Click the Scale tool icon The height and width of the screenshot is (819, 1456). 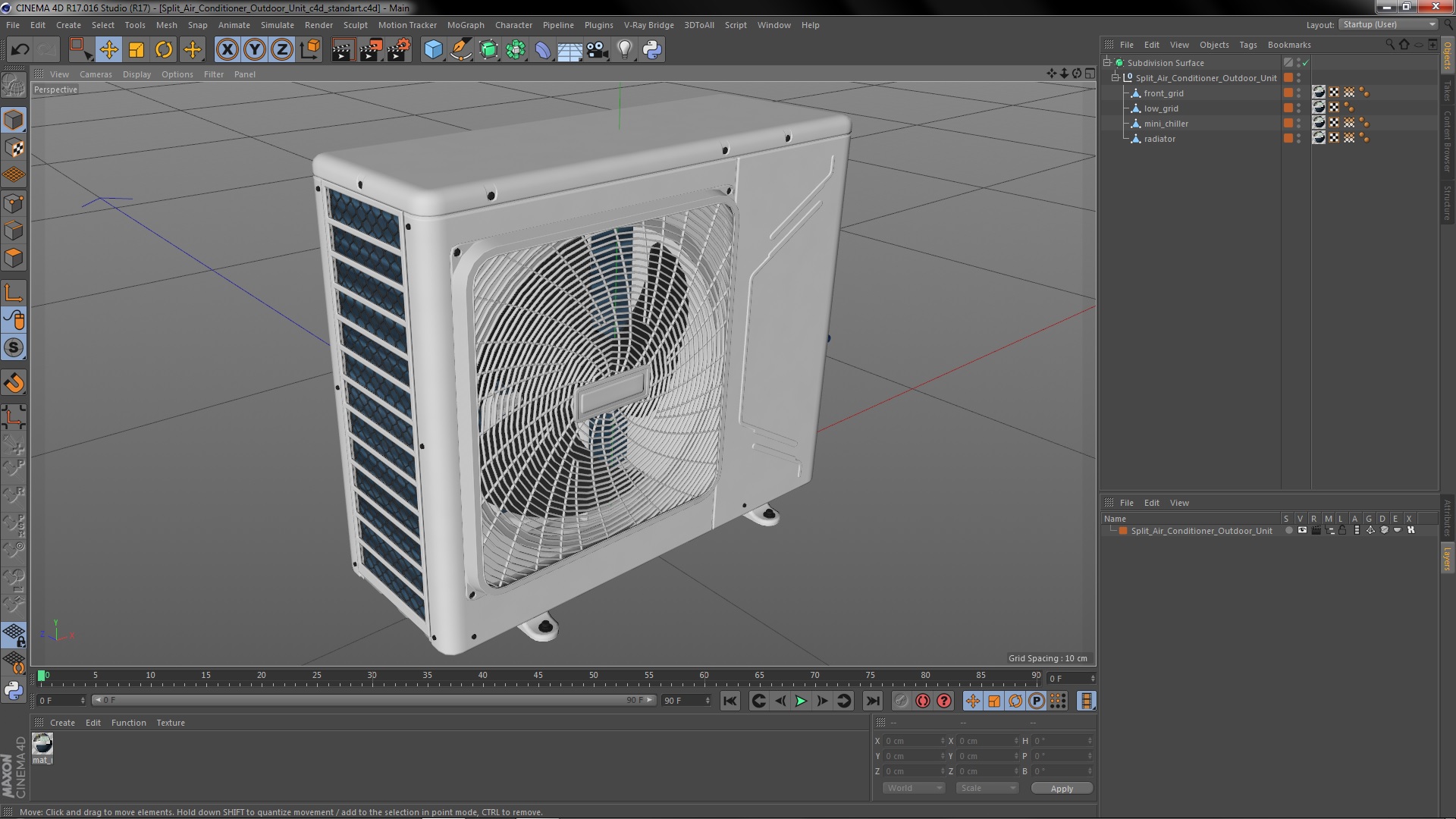(x=136, y=50)
